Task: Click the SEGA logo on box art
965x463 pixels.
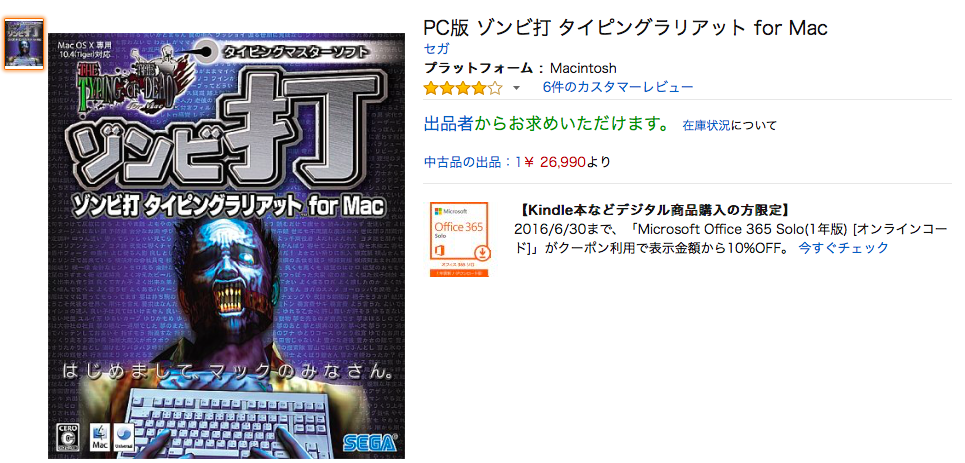Action: click(x=370, y=443)
